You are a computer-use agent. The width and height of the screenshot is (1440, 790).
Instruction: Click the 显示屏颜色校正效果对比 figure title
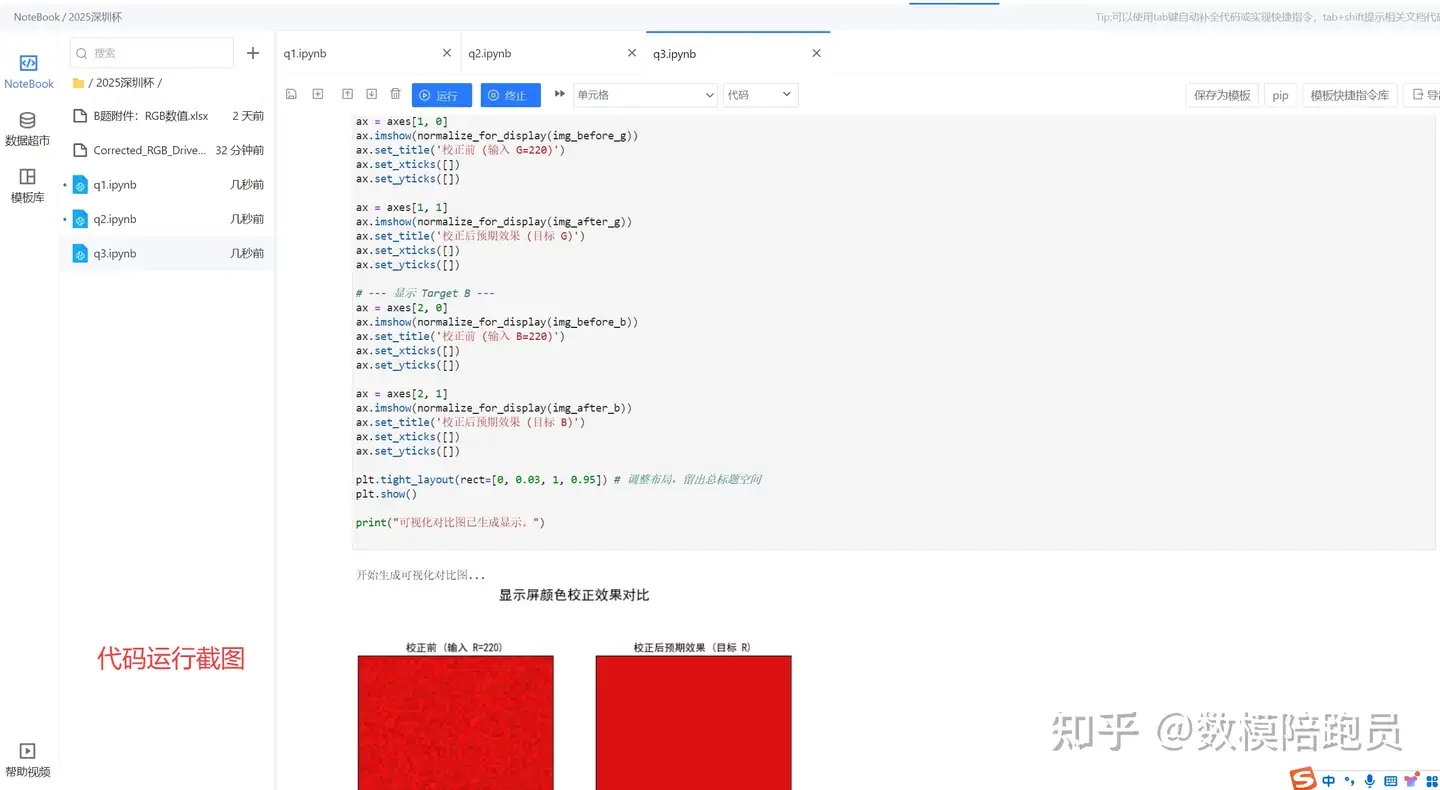[x=574, y=595]
